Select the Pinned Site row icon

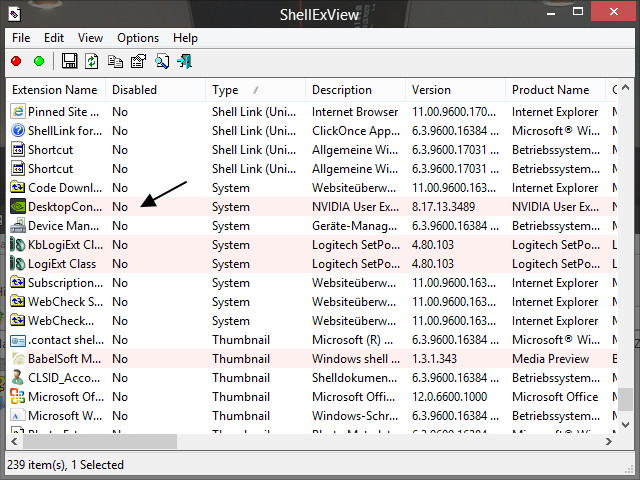pos(18,112)
